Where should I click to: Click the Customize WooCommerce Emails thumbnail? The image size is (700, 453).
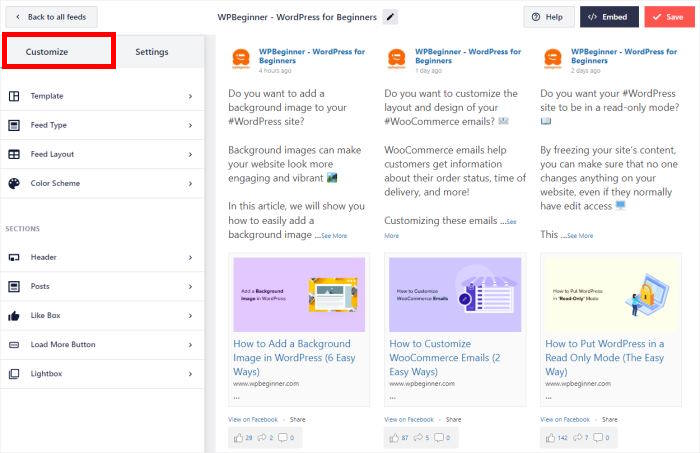[455, 295]
